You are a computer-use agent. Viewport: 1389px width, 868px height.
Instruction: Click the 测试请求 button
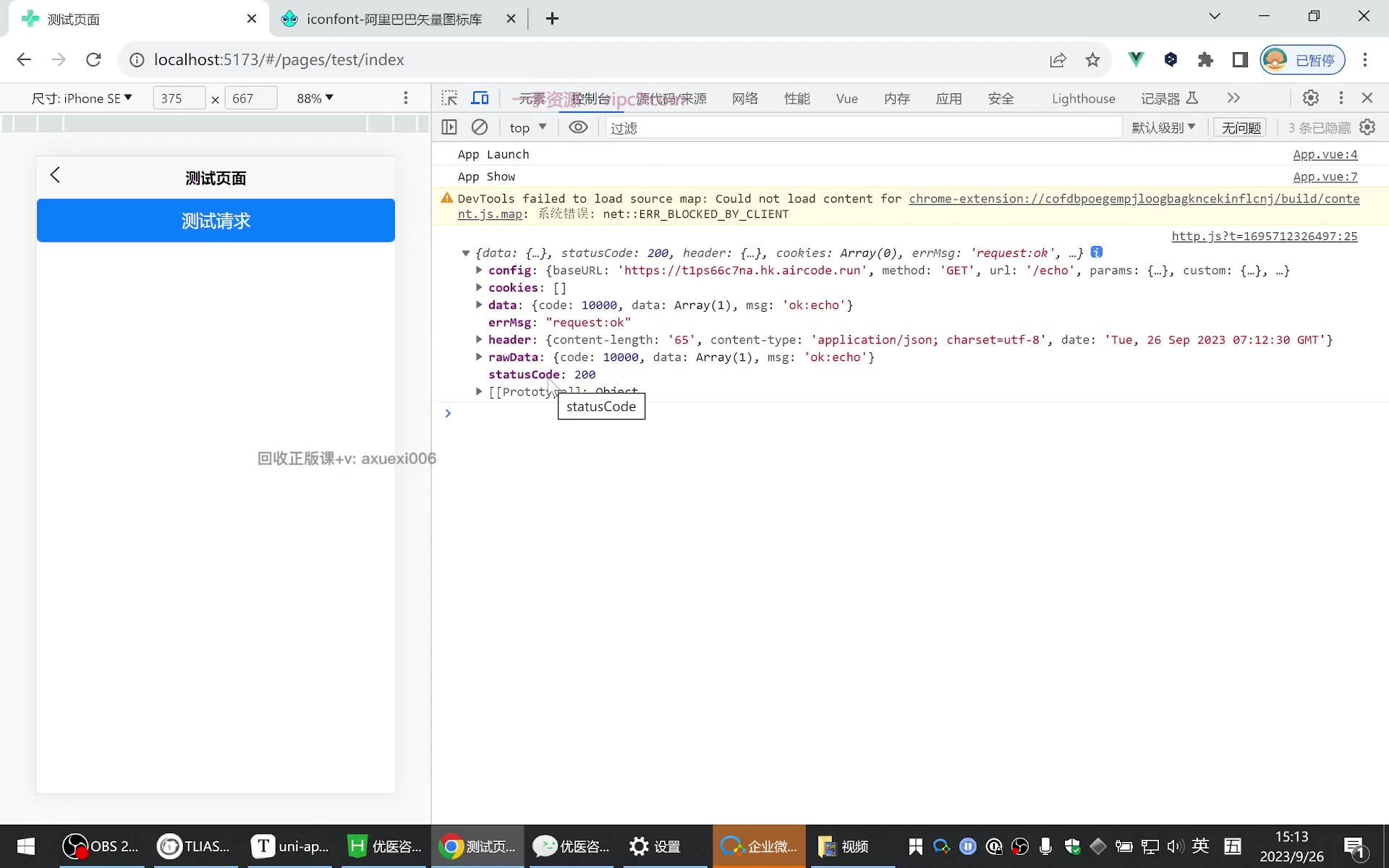click(x=216, y=221)
